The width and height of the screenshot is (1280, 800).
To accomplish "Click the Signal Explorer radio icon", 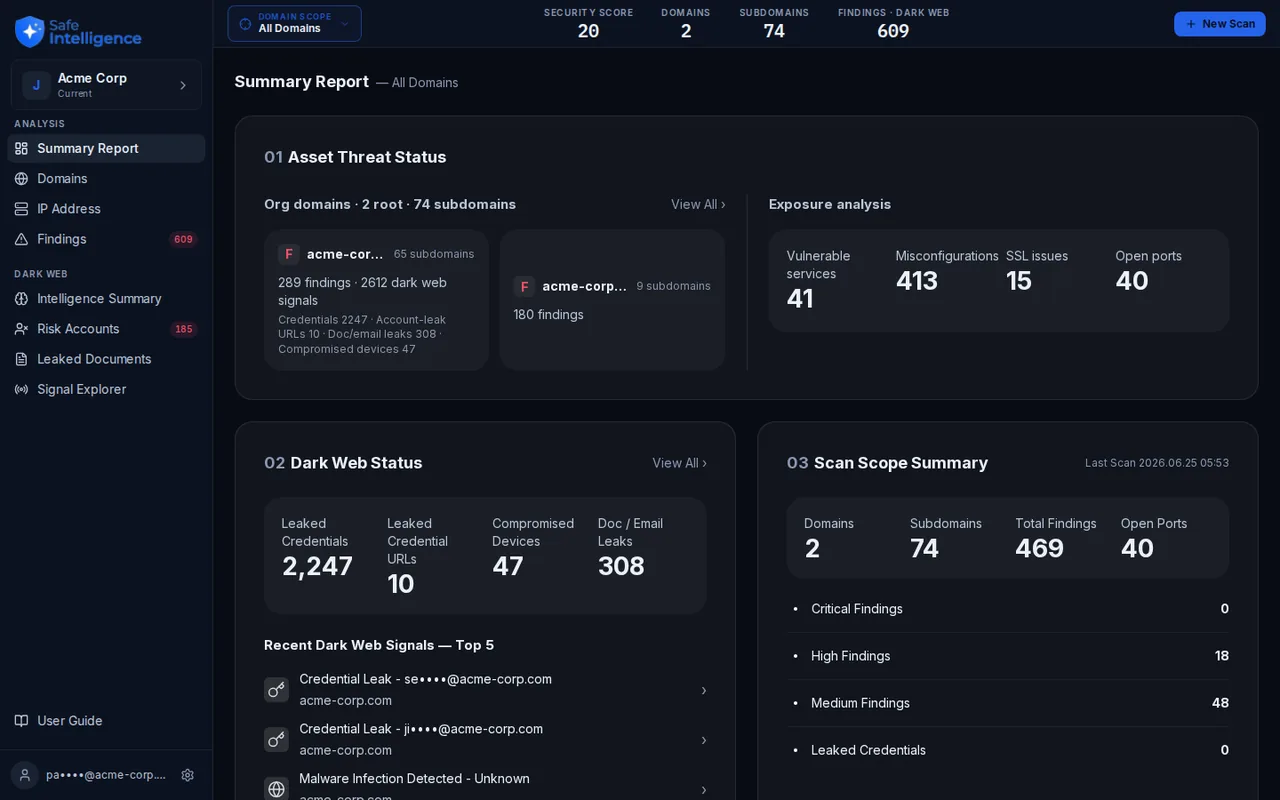I will coord(21,389).
